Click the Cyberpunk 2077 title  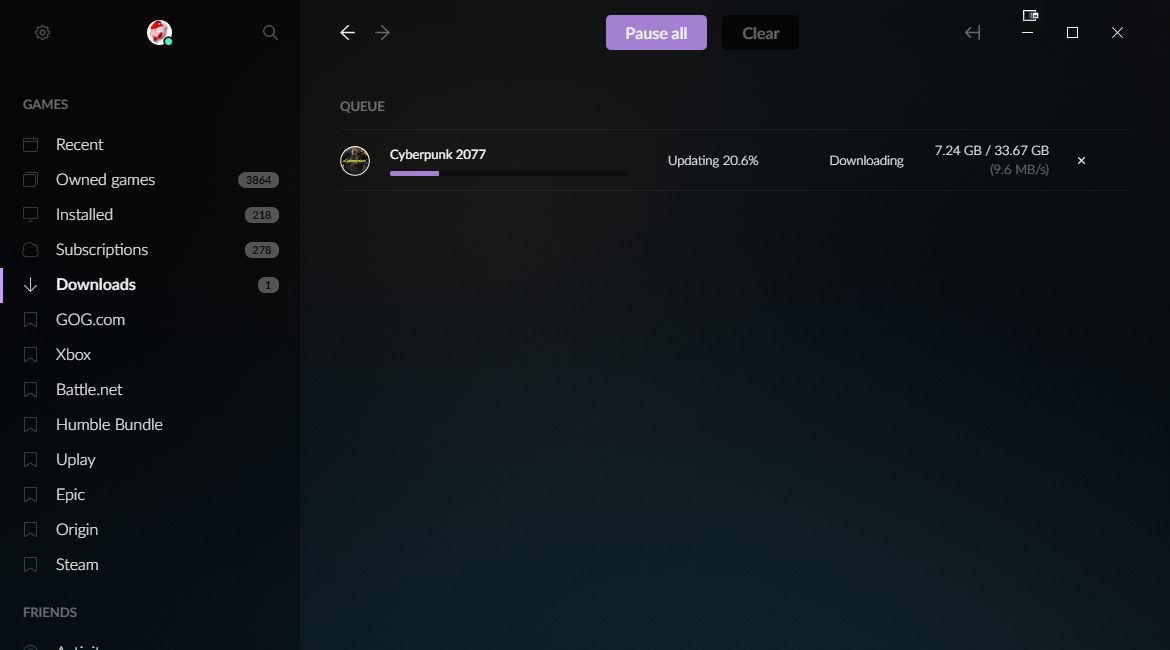click(437, 154)
